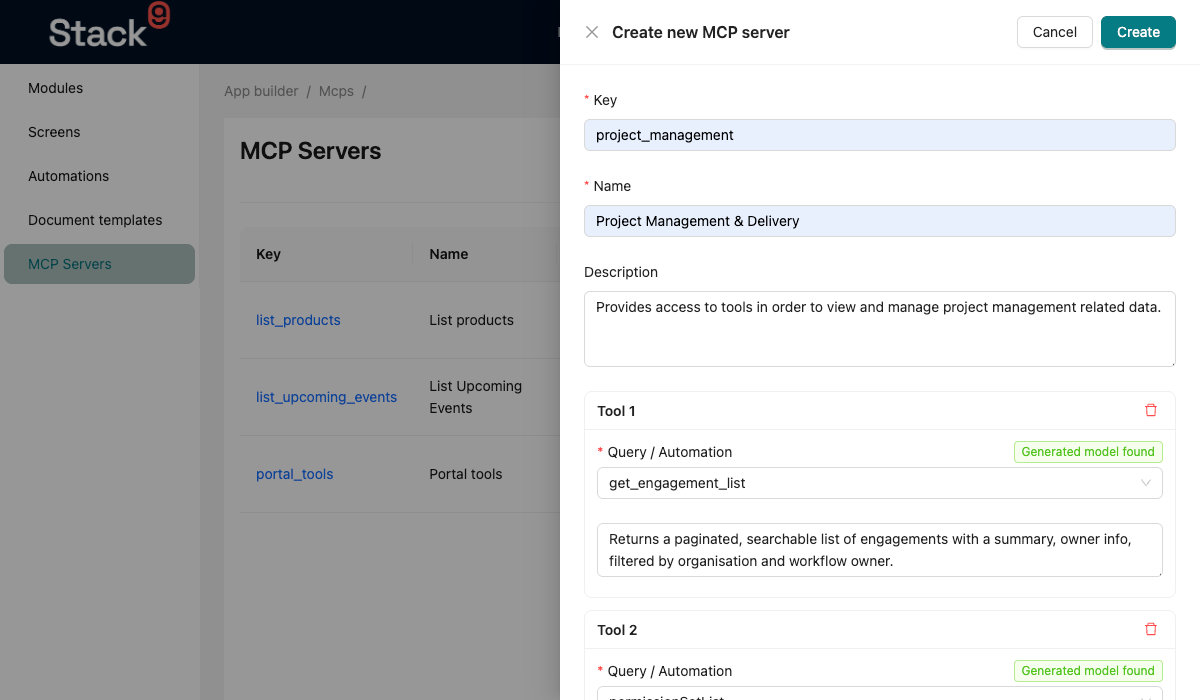
Task: Click the Tool 2 section header
Action: (880, 630)
